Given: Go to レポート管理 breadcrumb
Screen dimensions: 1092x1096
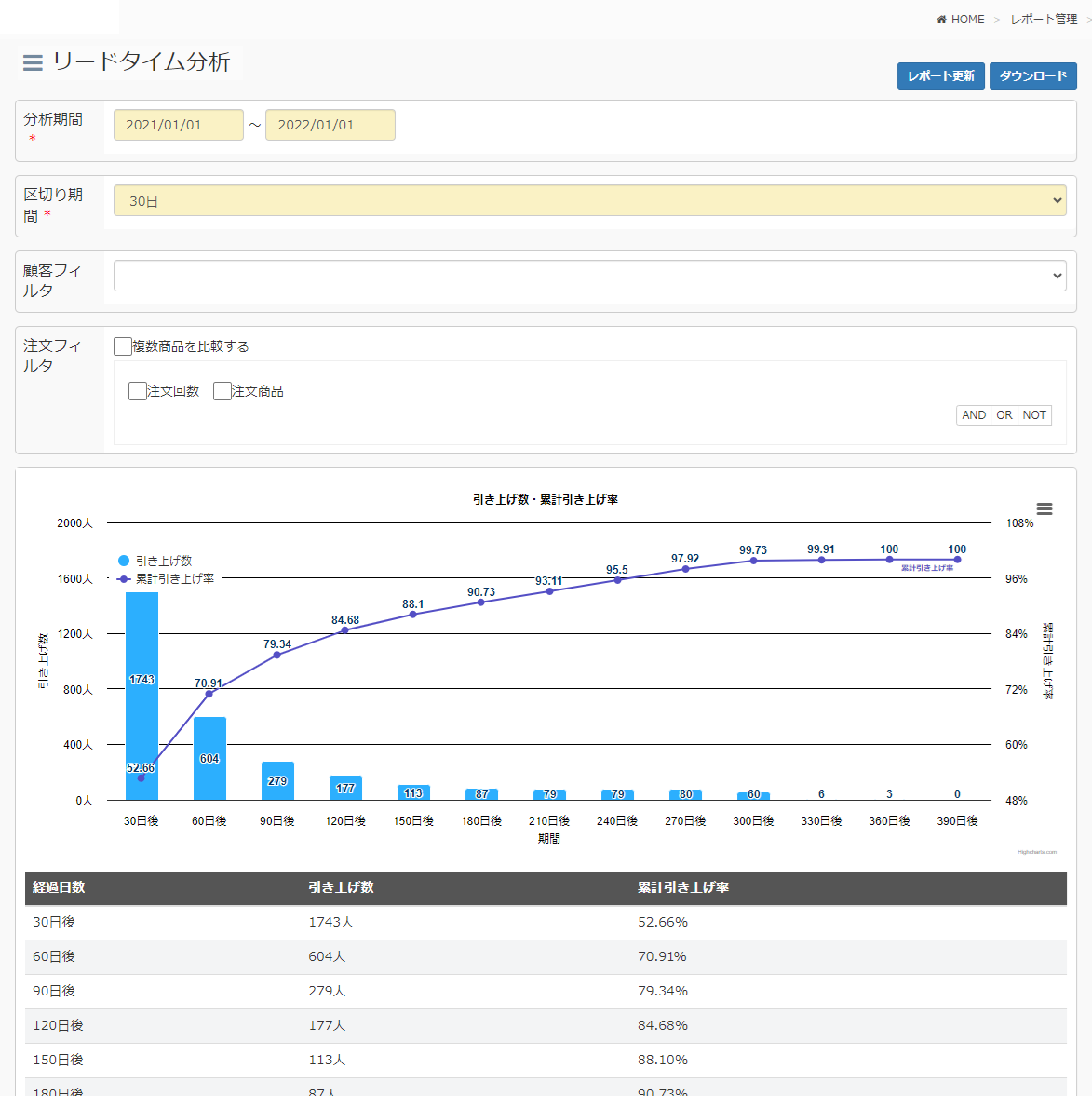Looking at the screenshot, I should [x=1044, y=20].
